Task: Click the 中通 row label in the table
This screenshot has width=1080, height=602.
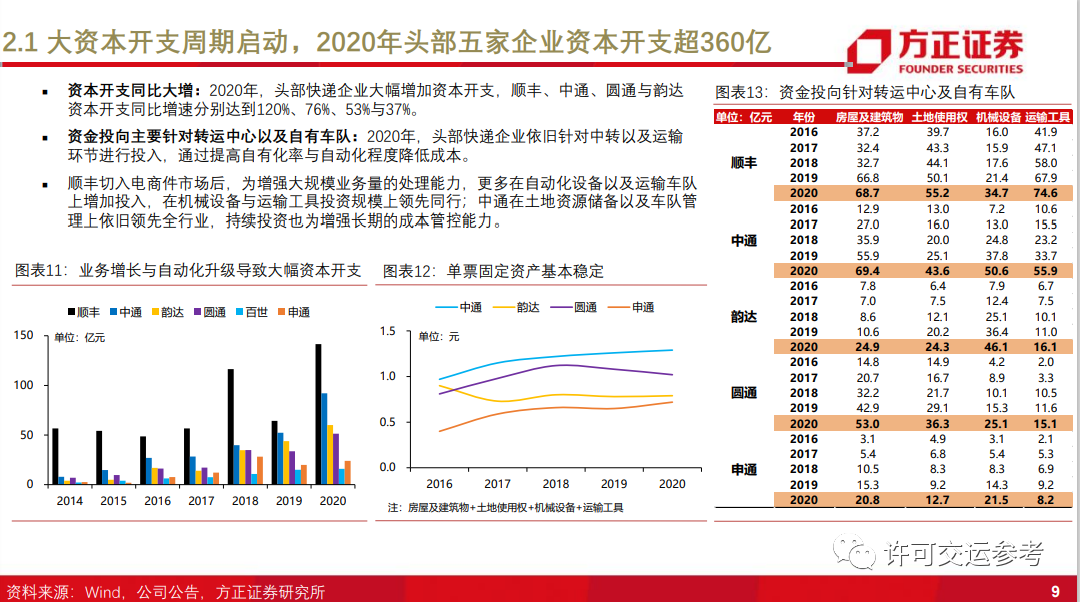Action: [x=744, y=240]
